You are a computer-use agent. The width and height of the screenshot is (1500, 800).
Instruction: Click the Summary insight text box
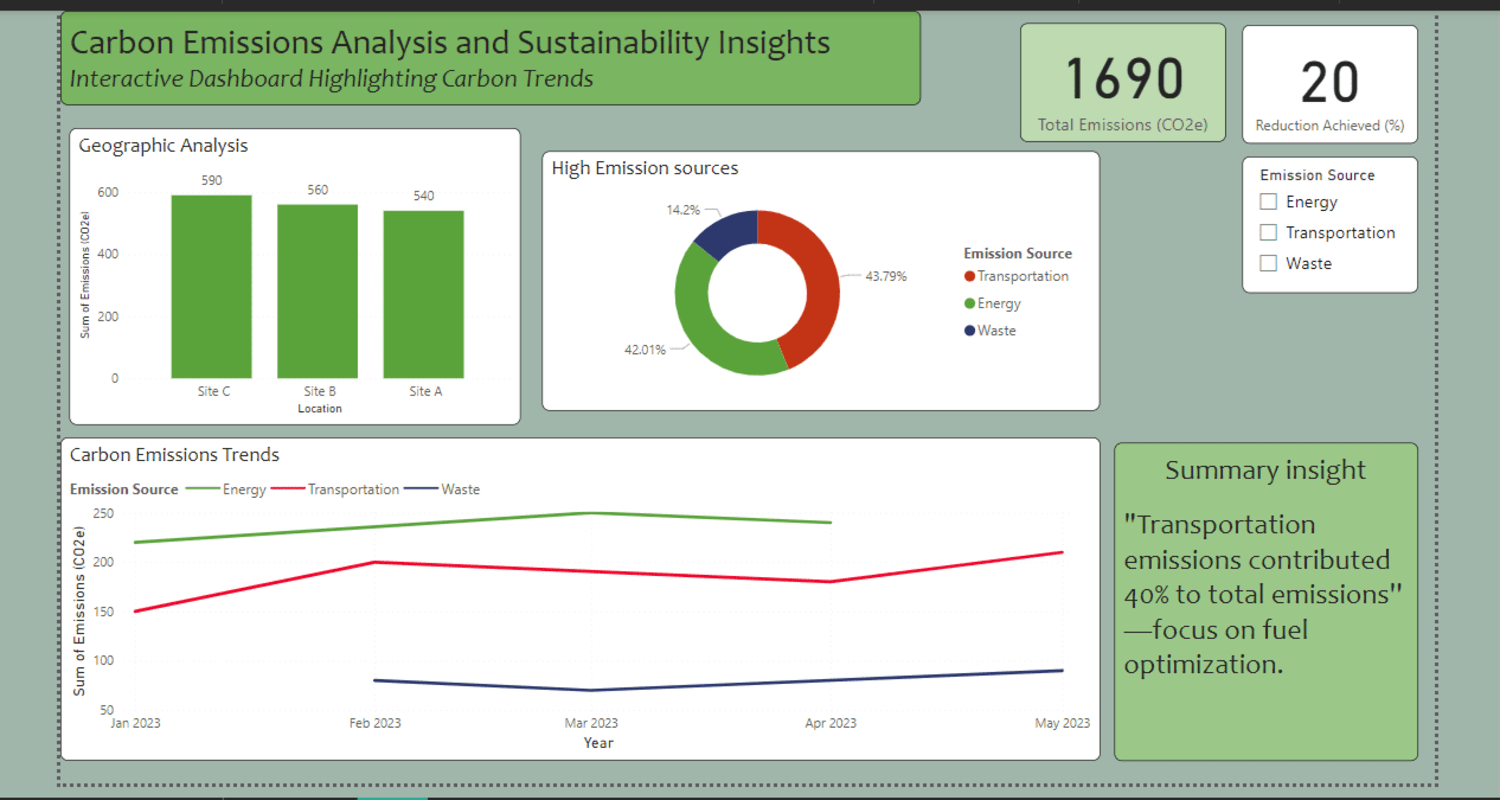coord(1266,601)
